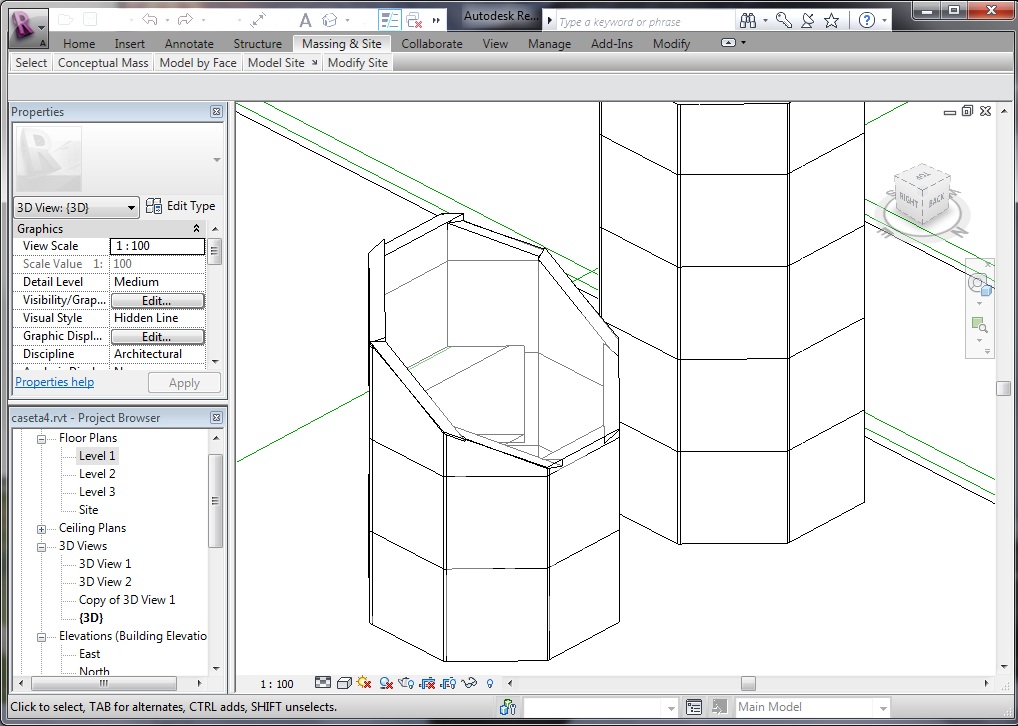Screen dimensions: 1018x726
Task: Open the Help question mark icon
Action: pos(867,20)
